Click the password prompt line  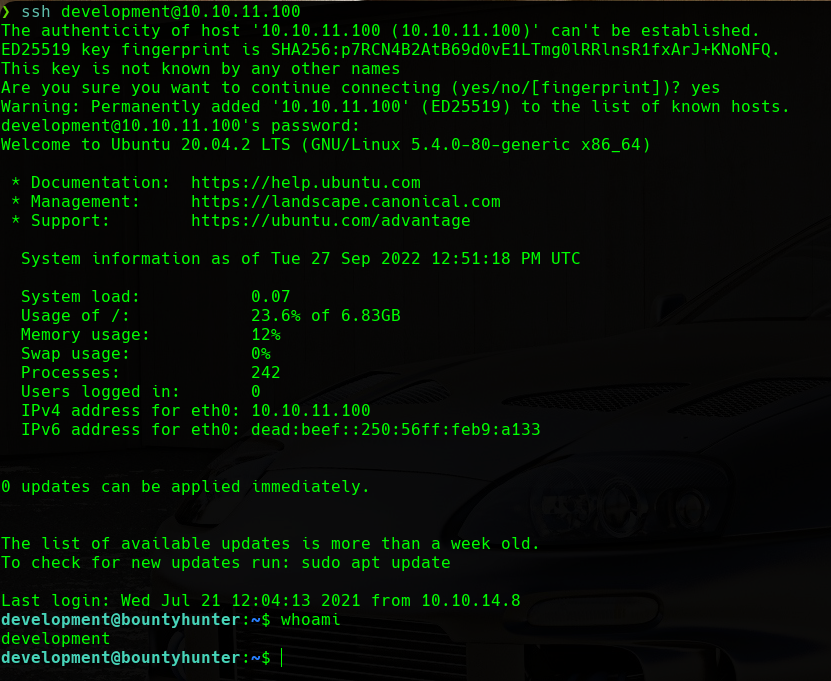[x=180, y=126]
